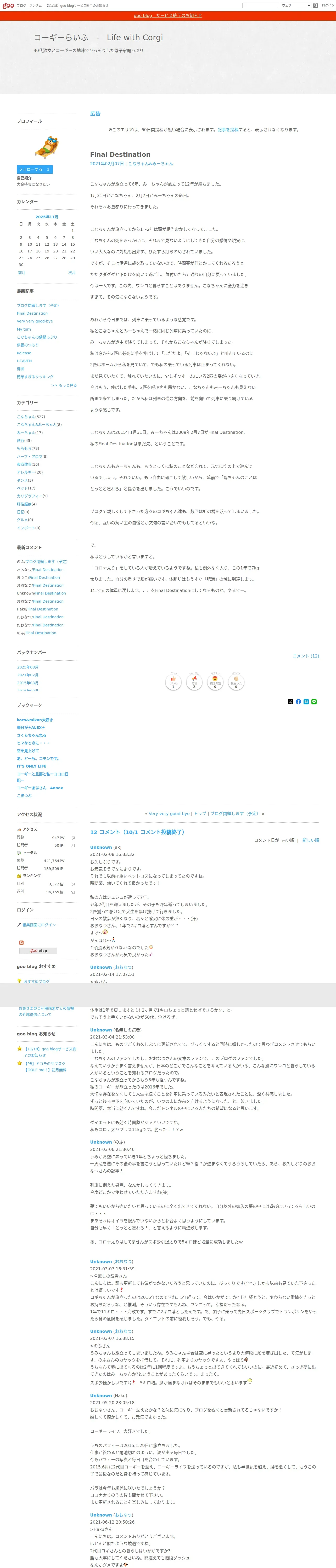
Task: Open ランダム in the header menu
Action: pyautogui.click(x=35, y=5)
